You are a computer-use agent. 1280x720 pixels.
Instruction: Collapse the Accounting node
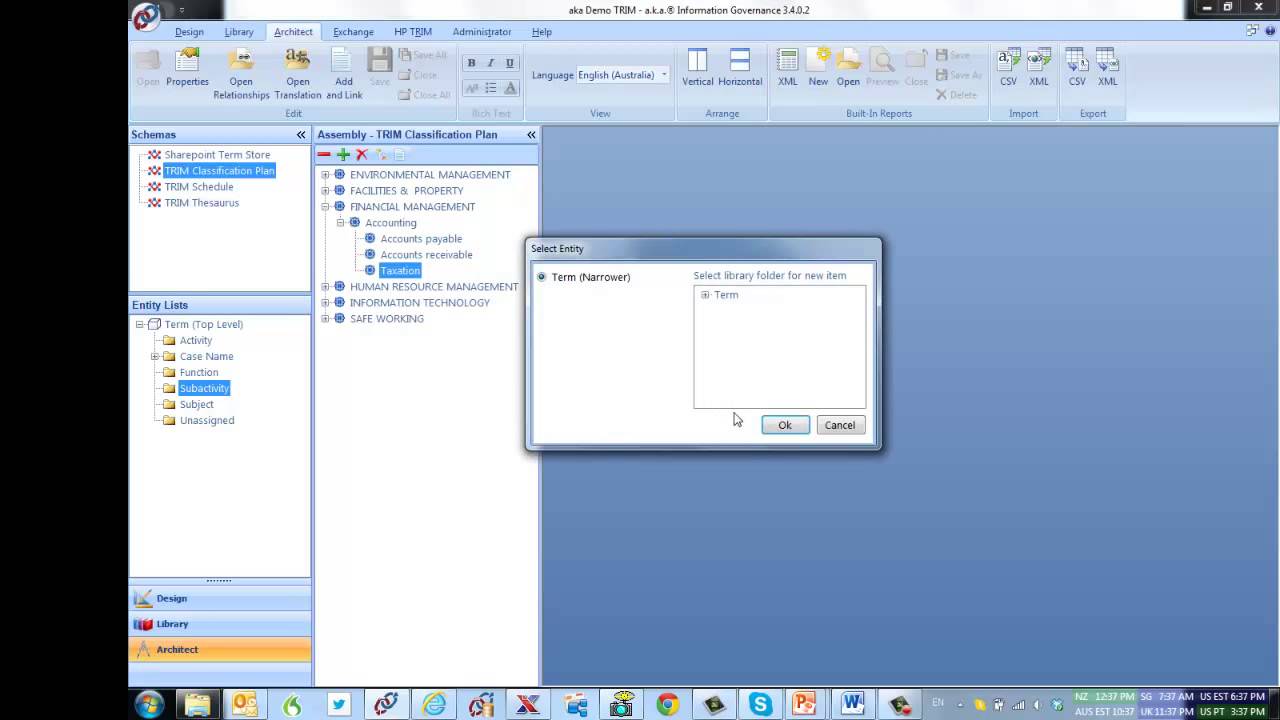coord(340,223)
